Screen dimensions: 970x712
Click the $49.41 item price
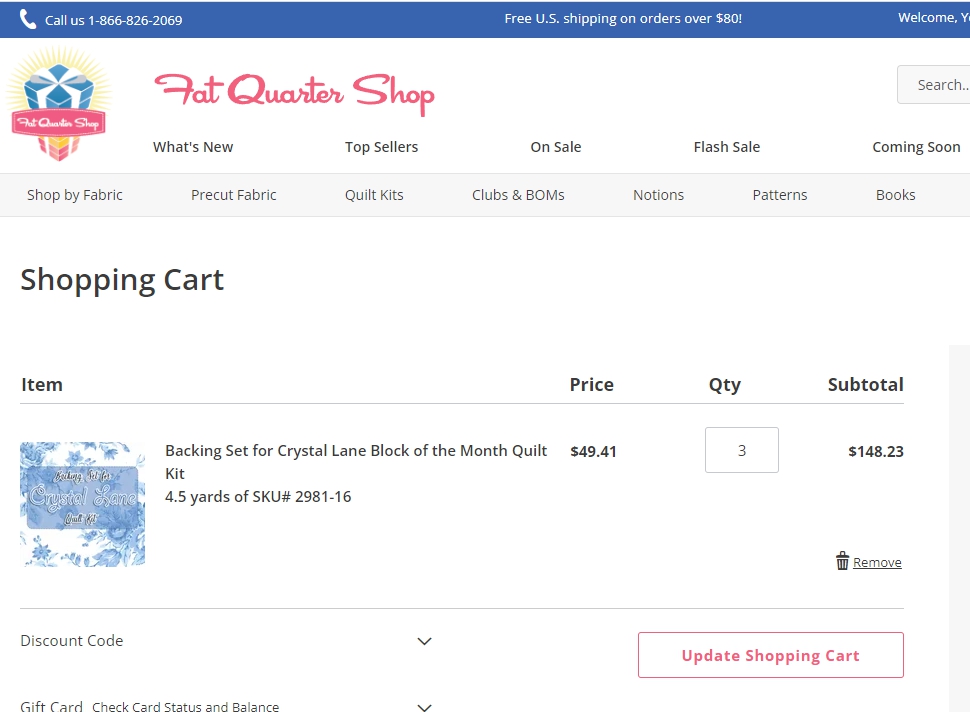click(x=593, y=452)
